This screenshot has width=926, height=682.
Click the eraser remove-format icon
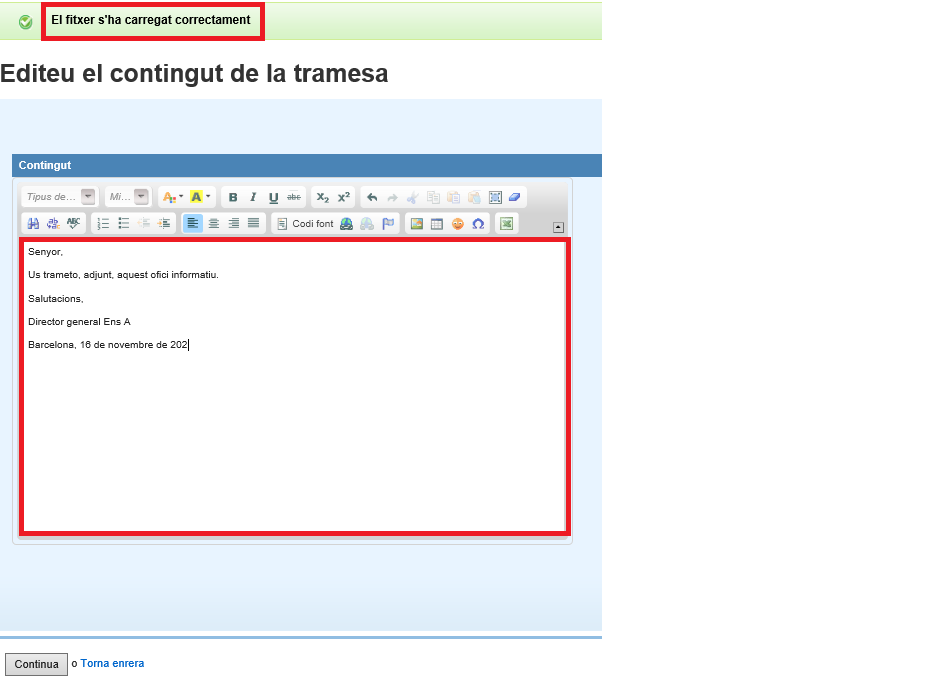pyautogui.click(x=514, y=198)
